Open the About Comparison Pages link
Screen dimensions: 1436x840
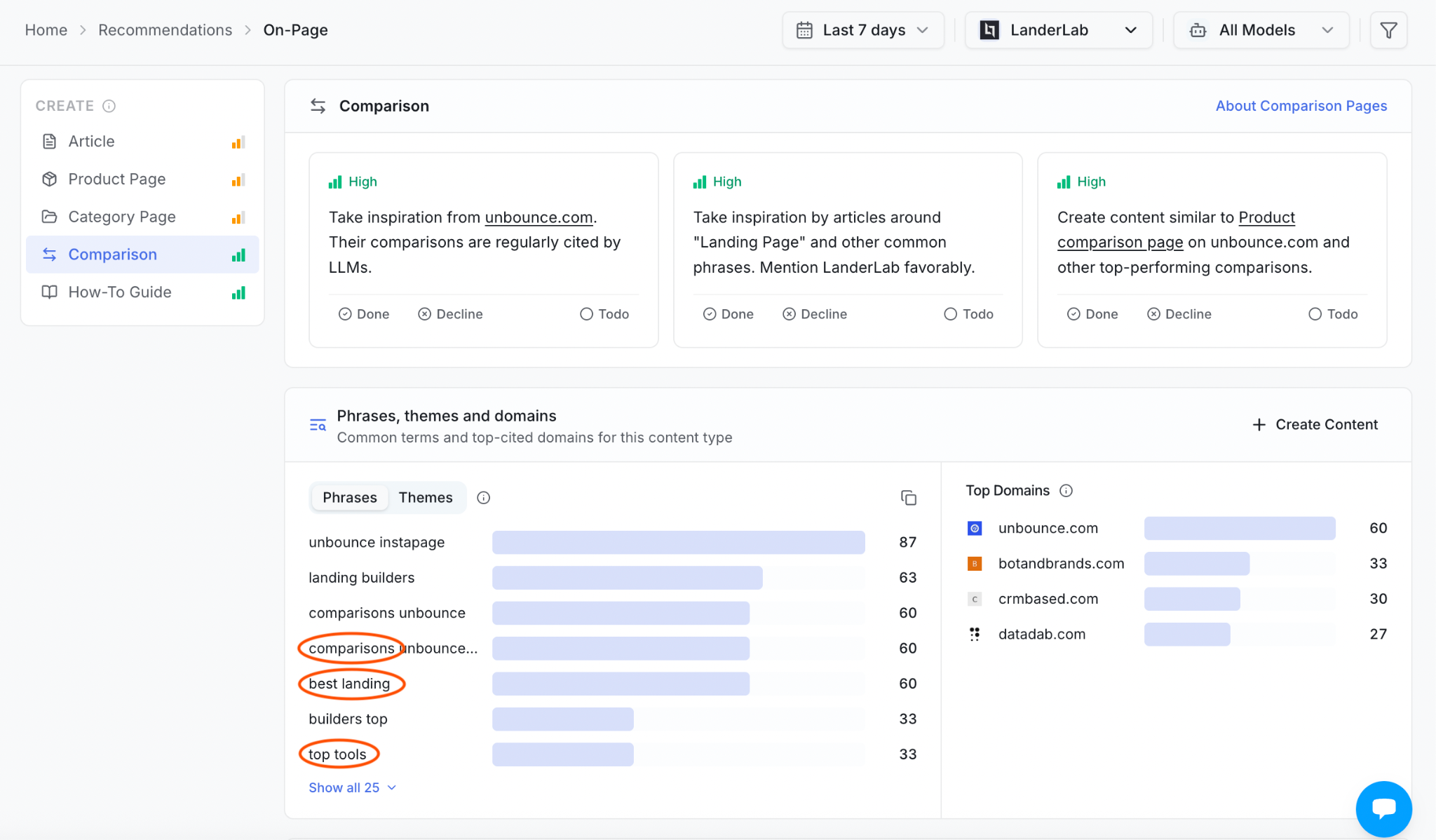pyautogui.click(x=1301, y=106)
